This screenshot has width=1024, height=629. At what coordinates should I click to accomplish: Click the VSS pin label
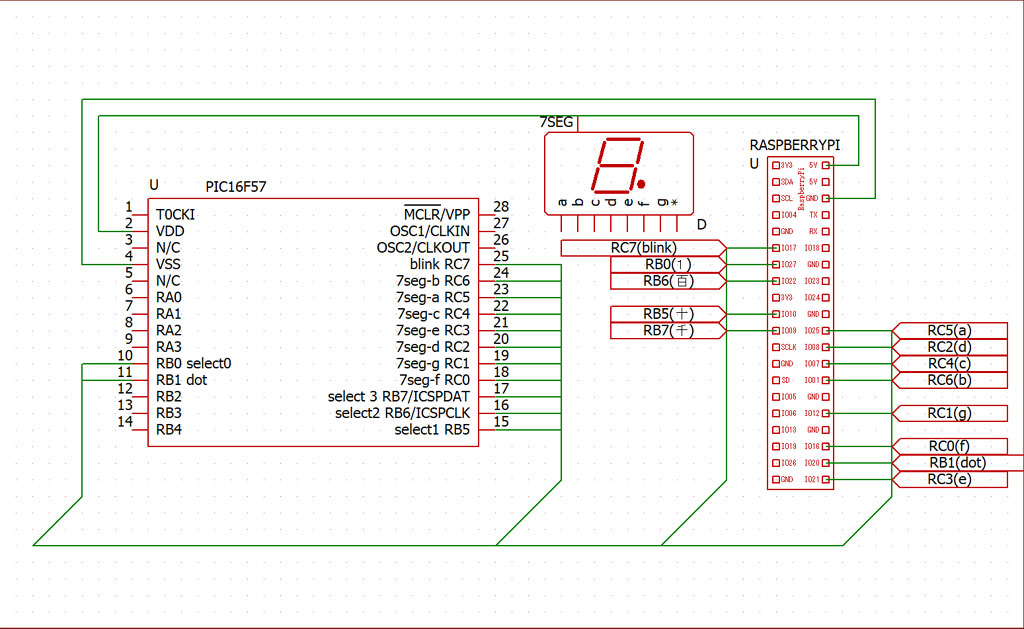tap(168, 265)
